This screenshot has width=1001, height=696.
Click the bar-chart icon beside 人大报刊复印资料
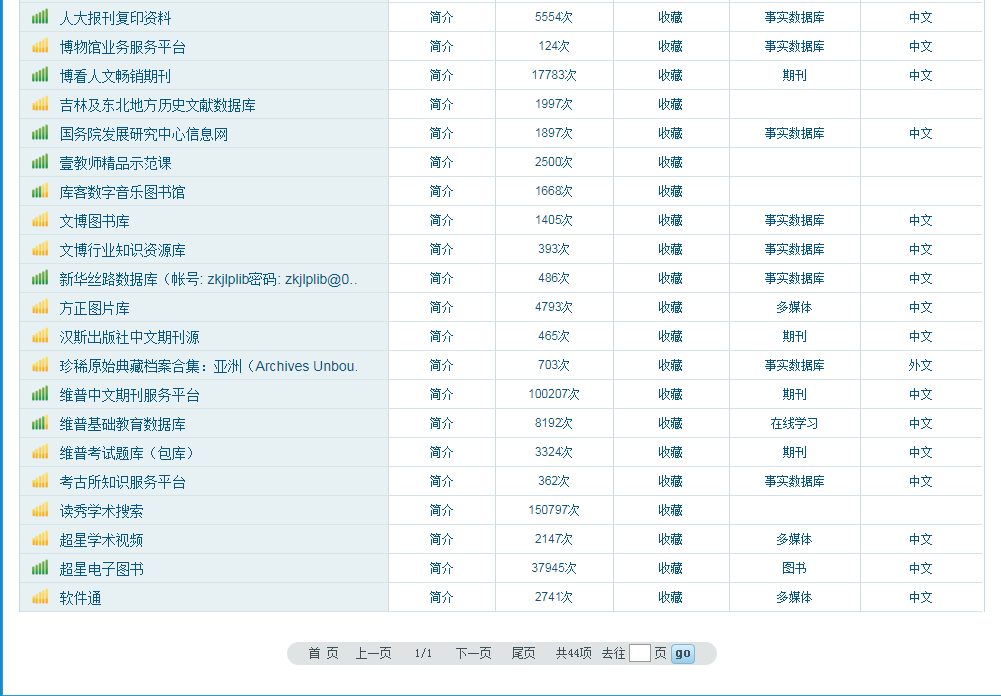(x=40, y=17)
